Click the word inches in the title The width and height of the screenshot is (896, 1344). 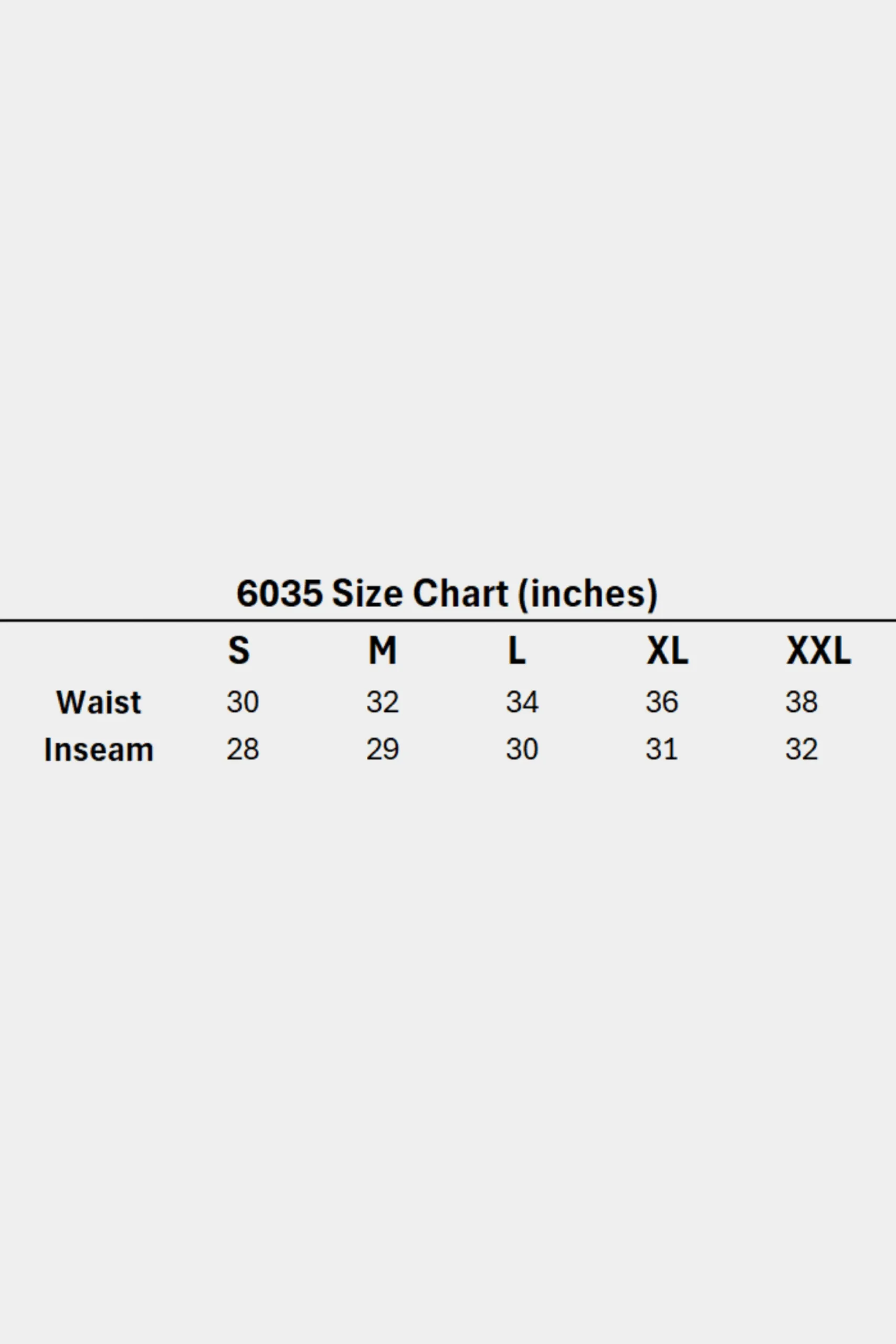(588, 594)
